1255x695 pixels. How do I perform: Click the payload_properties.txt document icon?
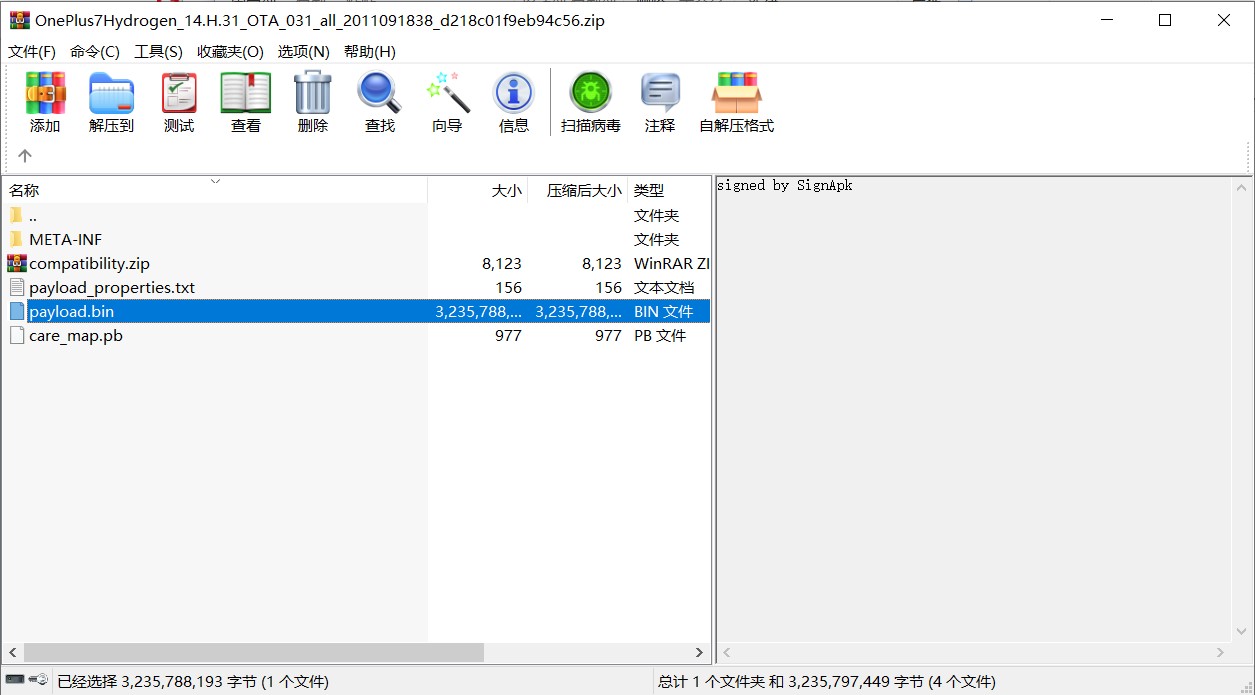(x=16, y=287)
